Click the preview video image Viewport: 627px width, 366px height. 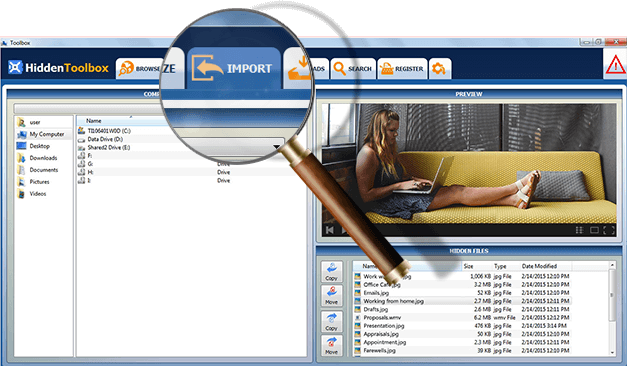point(469,164)
